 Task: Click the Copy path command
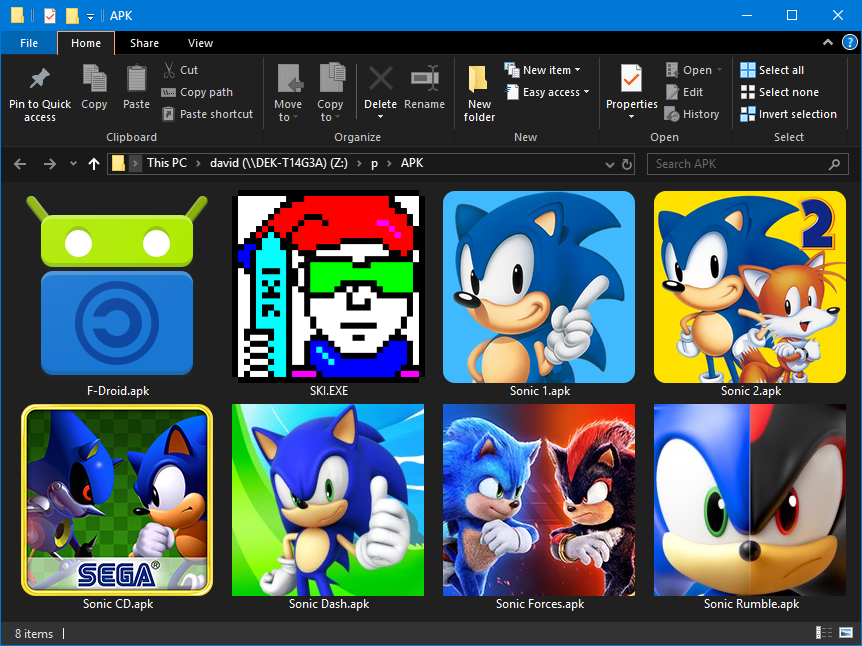pyautogui.click(x=197, y=92)
